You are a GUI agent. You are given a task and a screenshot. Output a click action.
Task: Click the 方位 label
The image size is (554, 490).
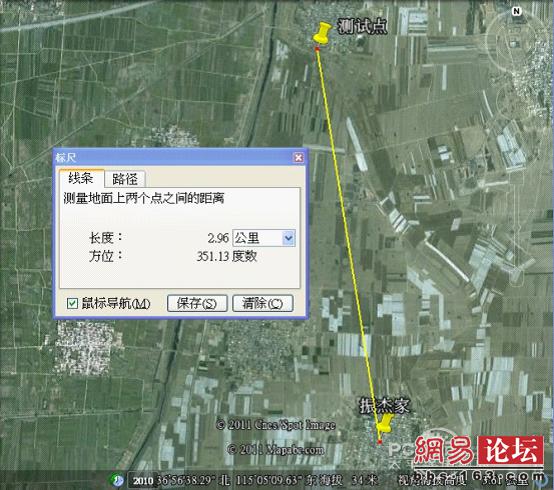pyautogui.click(x=105, y=256)
